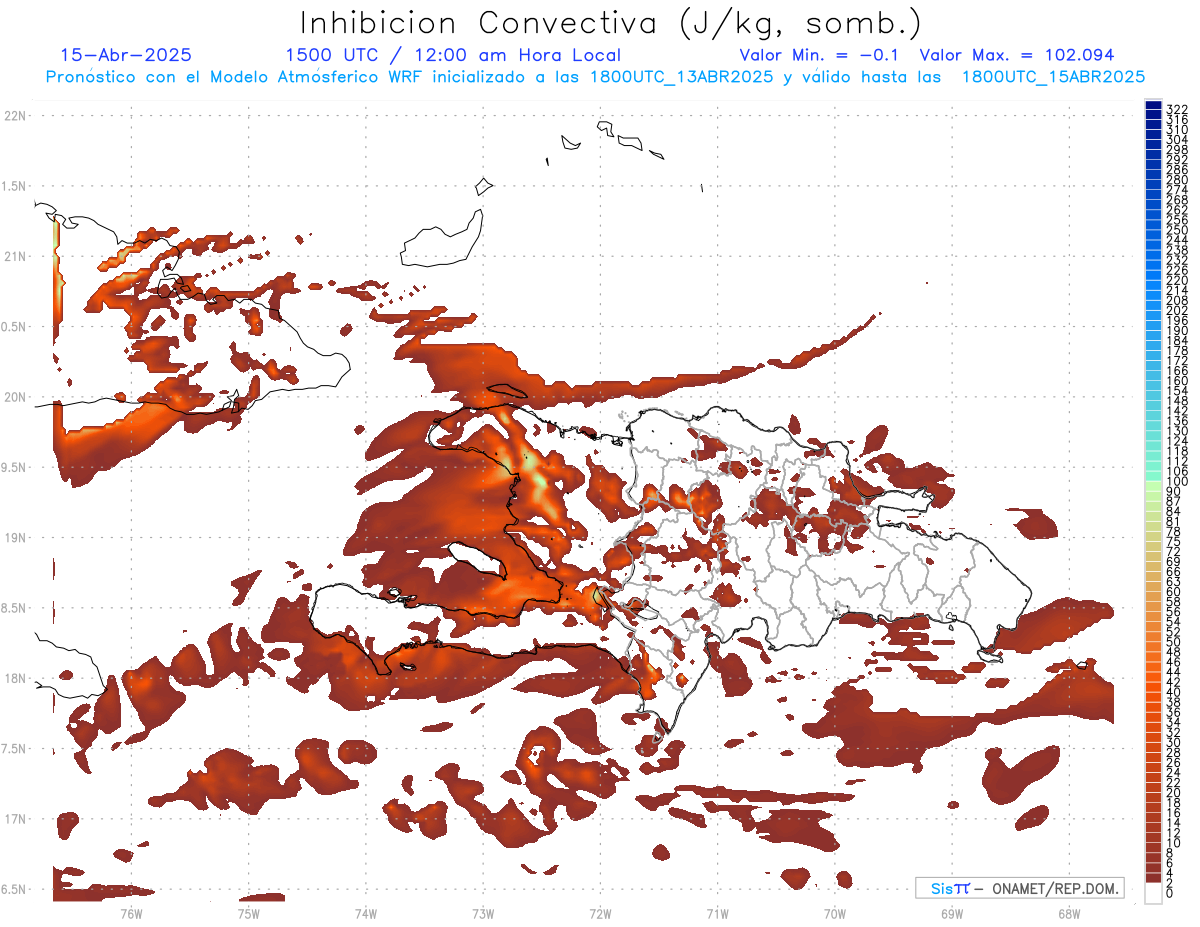Click the '74W' longitude label
Viewport: 1200px width, 927px height.
point(365,912)
